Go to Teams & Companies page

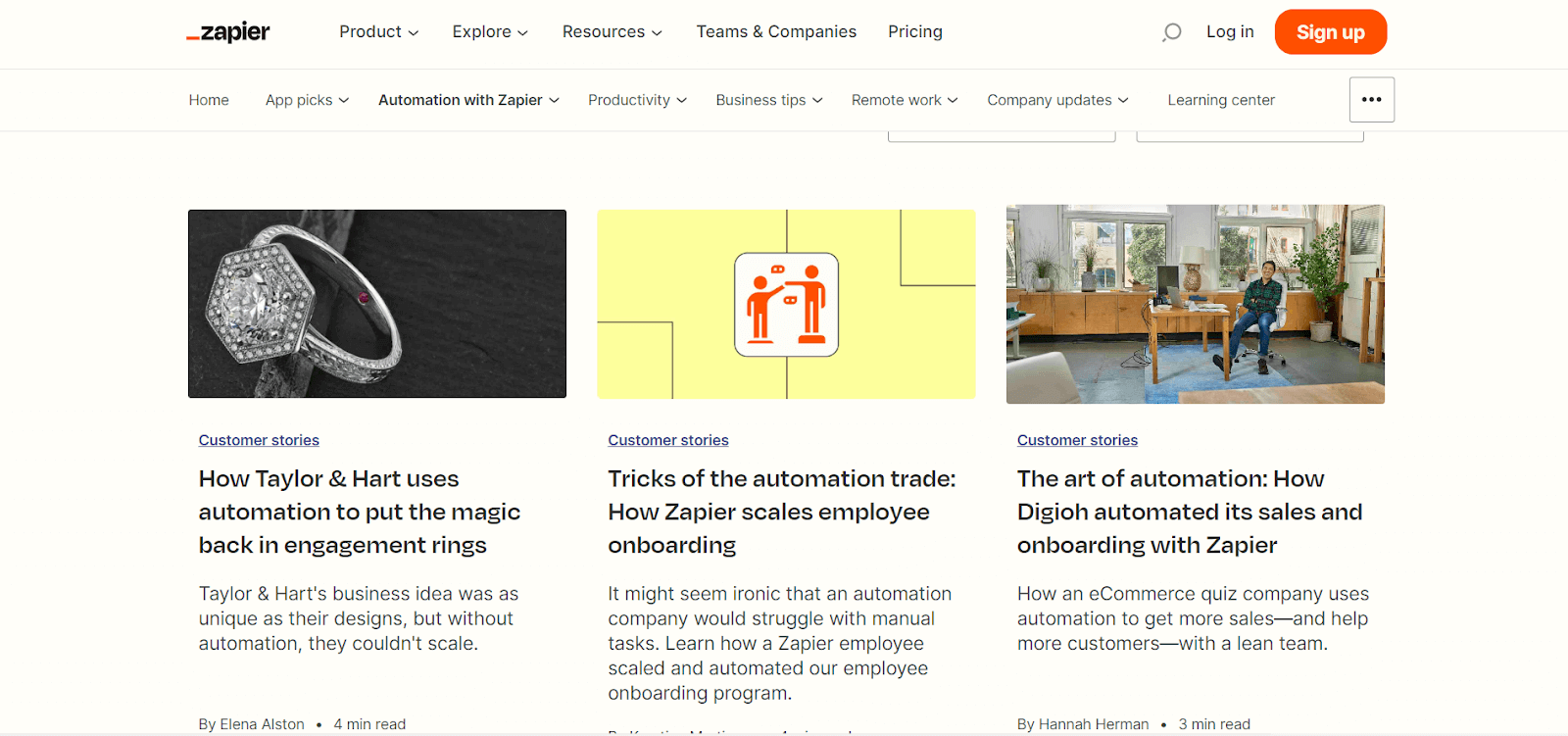[776, 32]
